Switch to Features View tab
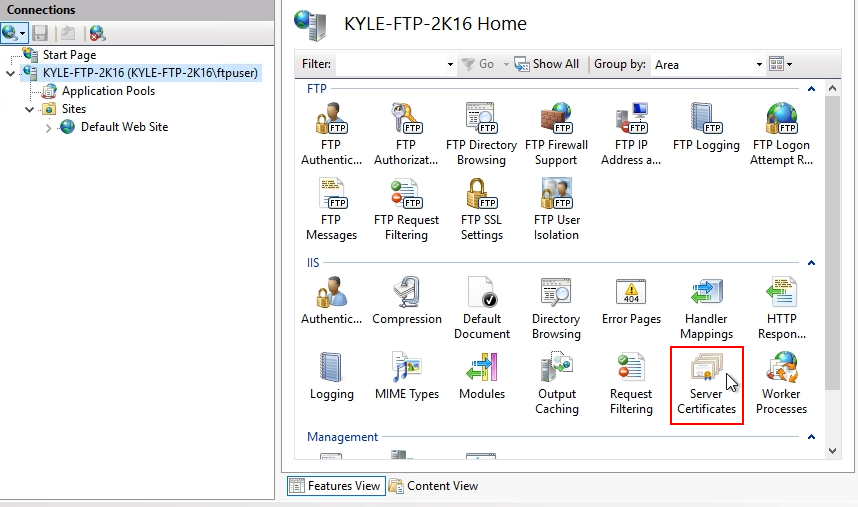The width and height of the screenshot is (858, 507). [x=336, y=486]
